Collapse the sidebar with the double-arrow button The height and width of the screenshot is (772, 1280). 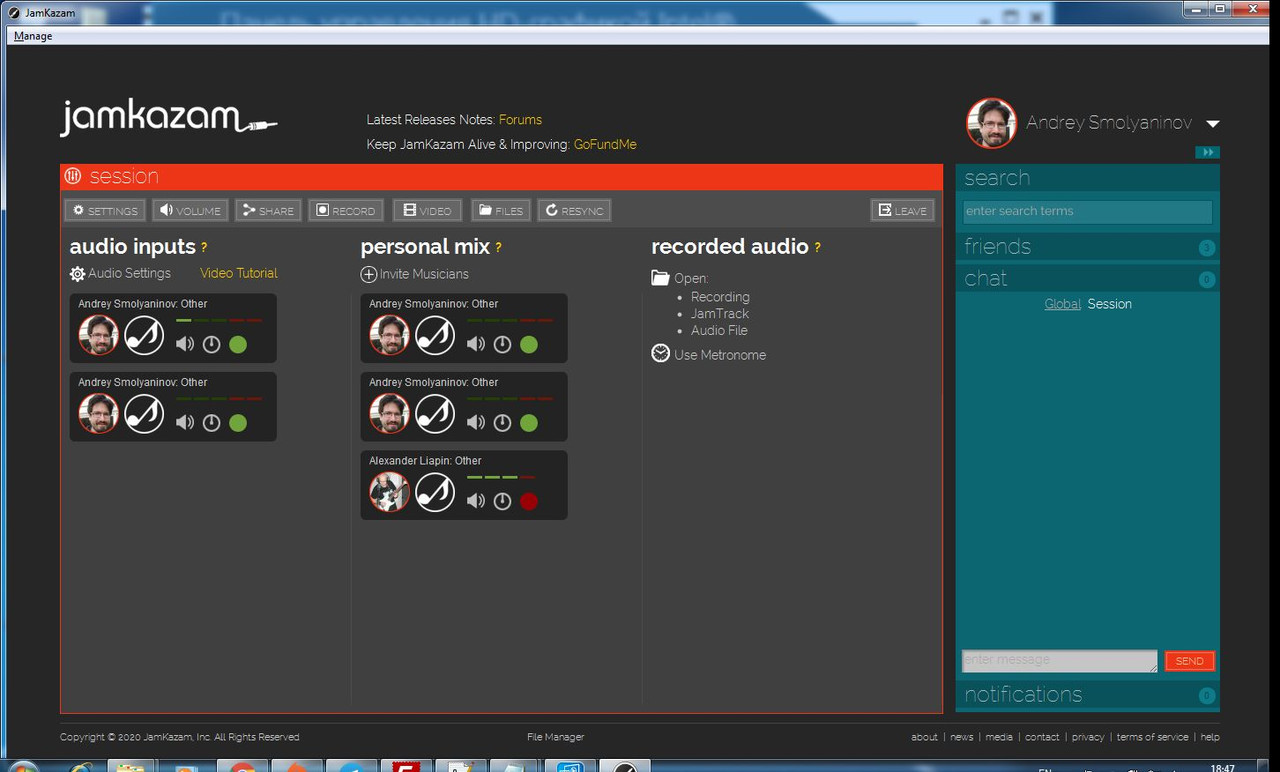coord(1208,152)
